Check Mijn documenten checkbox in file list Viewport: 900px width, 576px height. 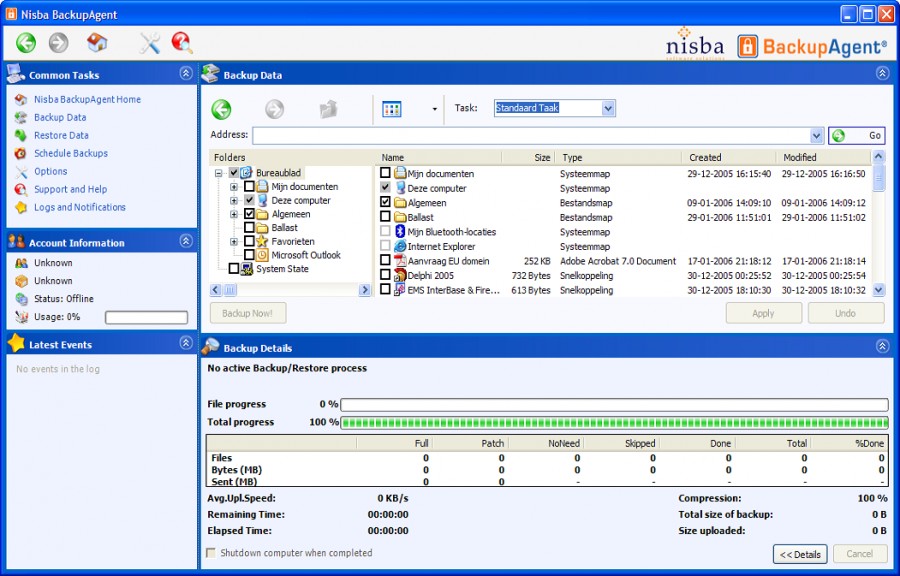pos(385,173)
